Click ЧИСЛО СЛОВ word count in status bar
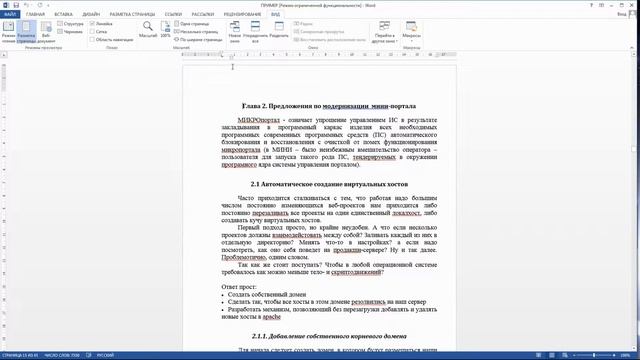640x360 pixels. point(62,356)
